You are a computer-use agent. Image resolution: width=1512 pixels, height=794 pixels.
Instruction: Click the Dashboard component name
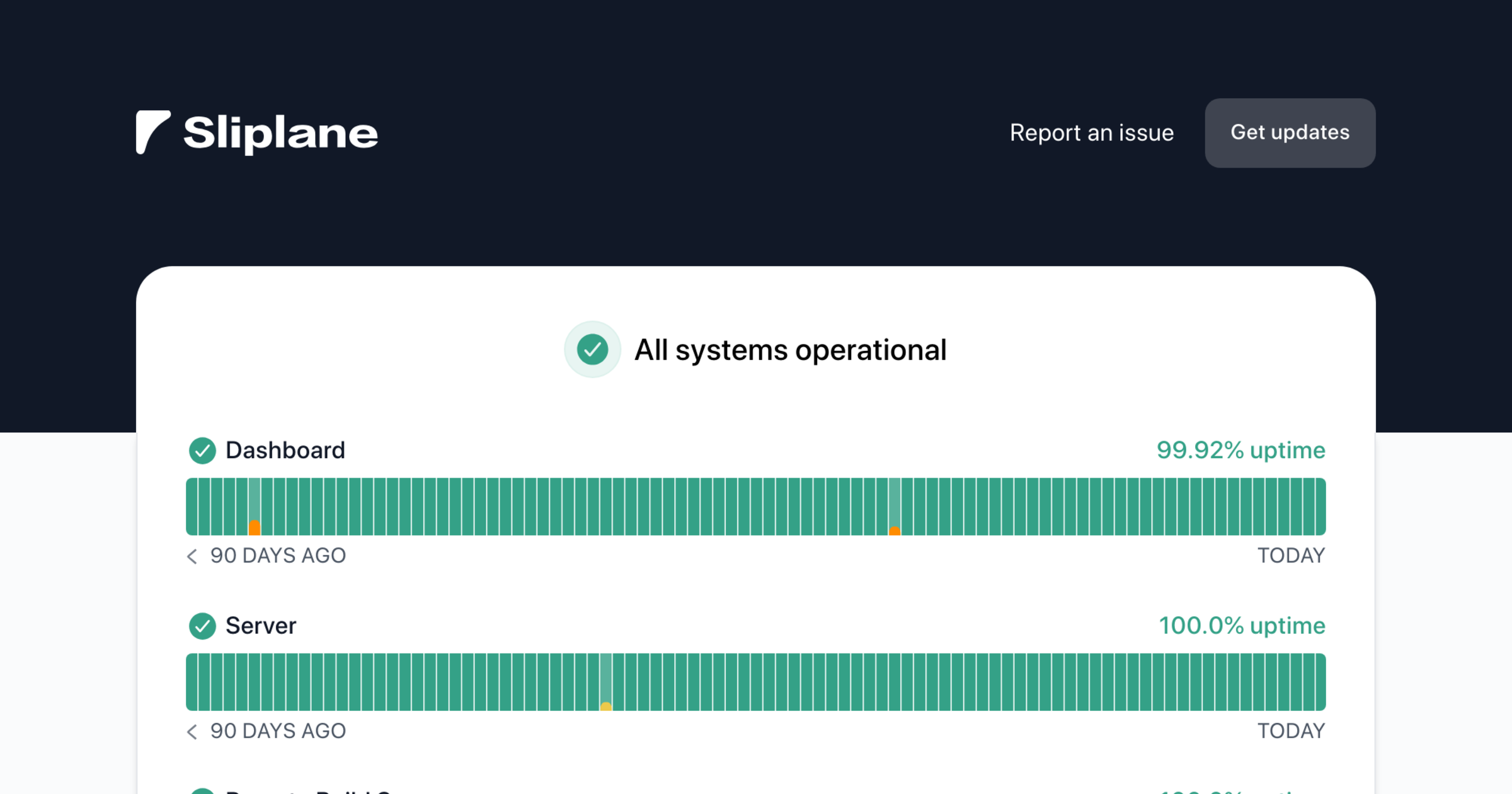tap(285, 451)
